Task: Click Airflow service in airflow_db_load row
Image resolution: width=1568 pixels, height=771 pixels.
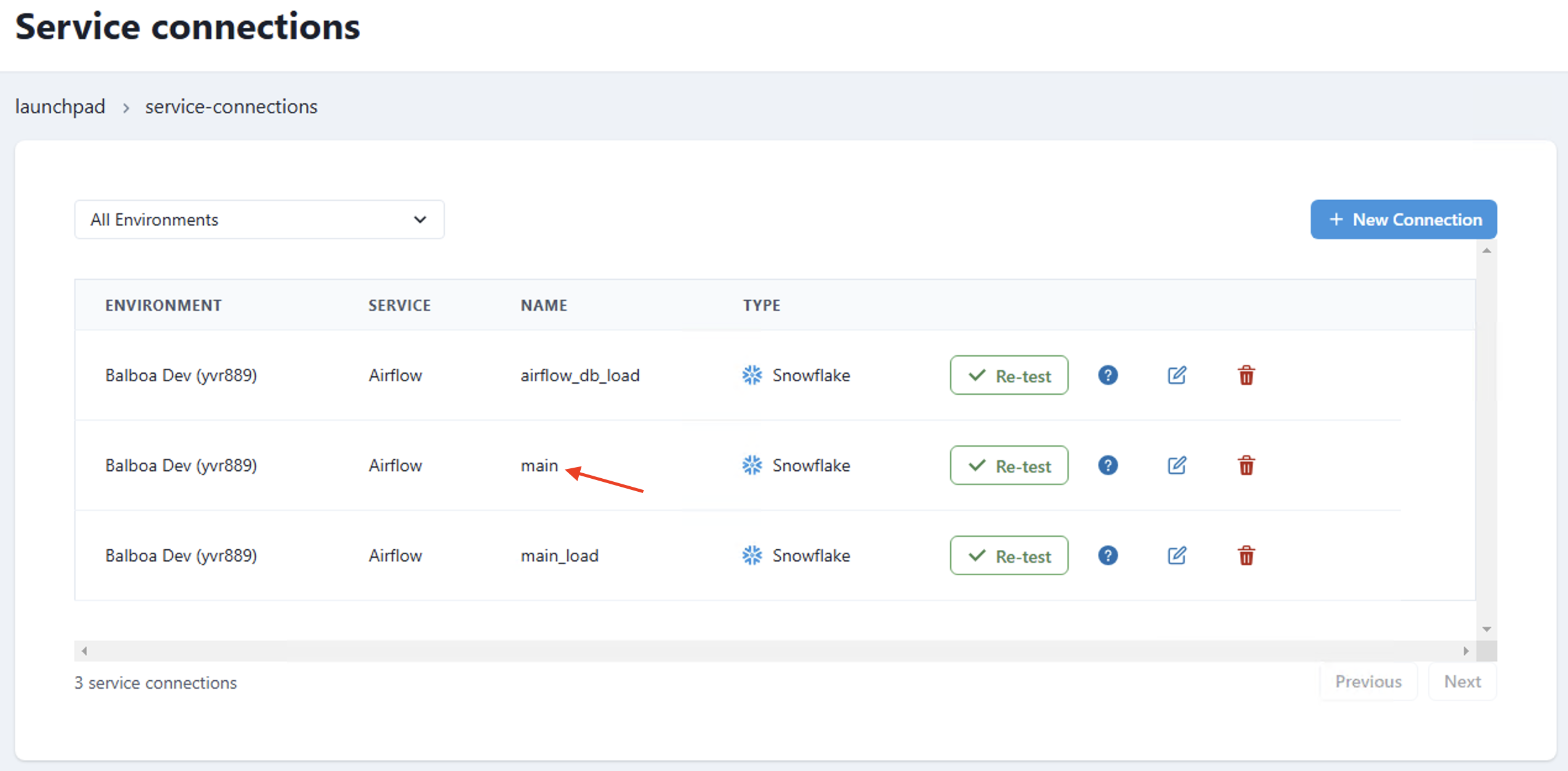Action: (x=395, y=375)
